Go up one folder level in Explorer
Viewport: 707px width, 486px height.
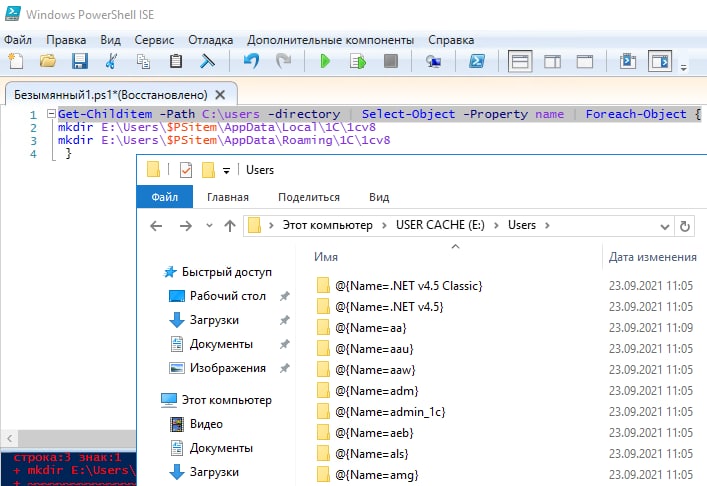pos(230,225)
